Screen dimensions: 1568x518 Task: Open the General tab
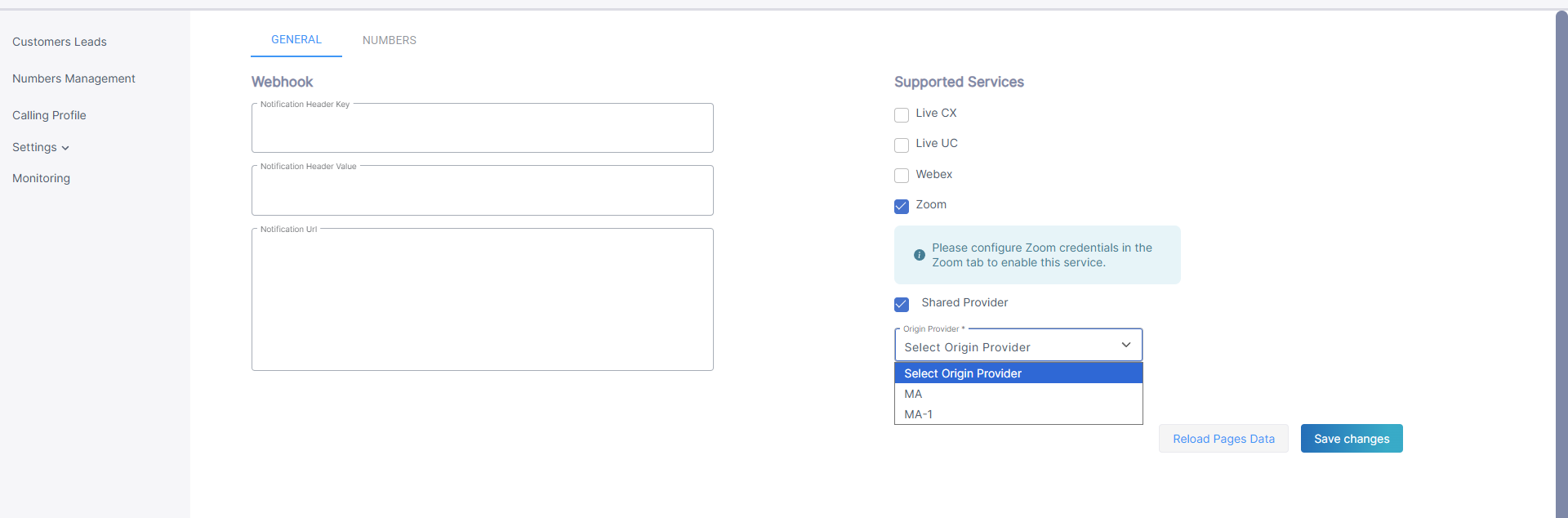(296, 39)
